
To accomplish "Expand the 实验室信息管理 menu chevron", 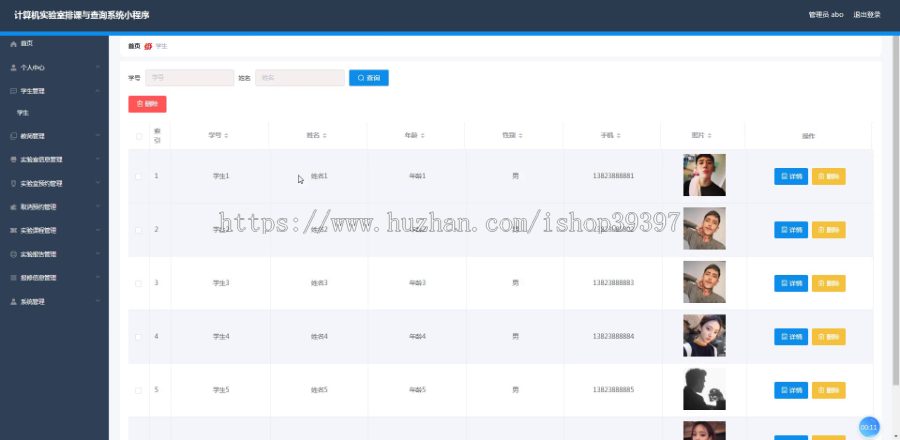I will [98, 159].
